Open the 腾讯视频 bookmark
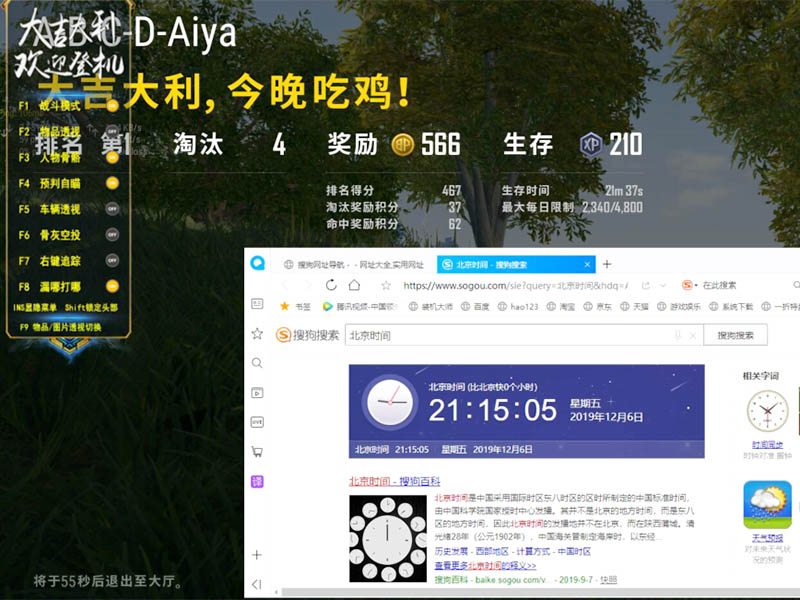 pos(360,306)
